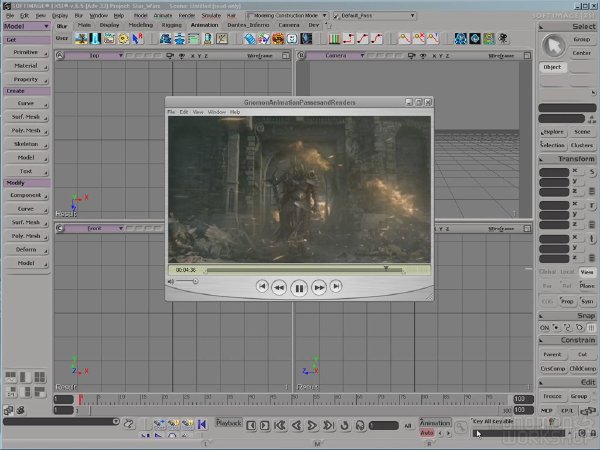Open the Default_Pass dropdown

coord(374,16)
